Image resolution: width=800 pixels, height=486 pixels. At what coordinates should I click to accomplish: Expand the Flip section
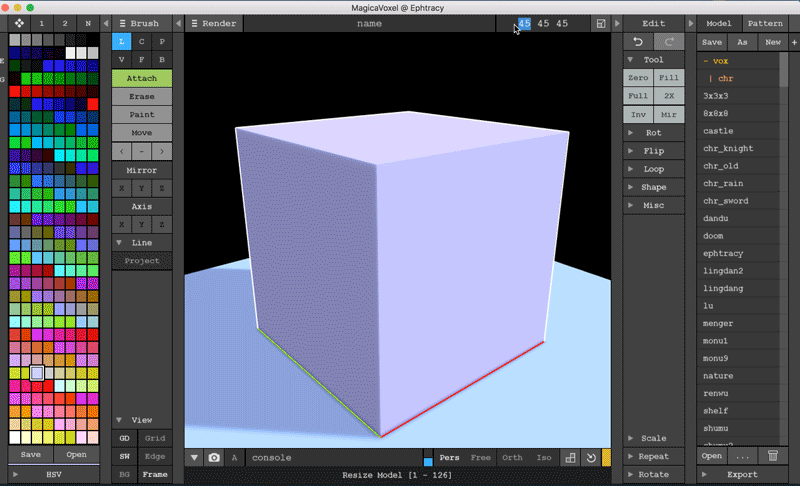(653, 151)
